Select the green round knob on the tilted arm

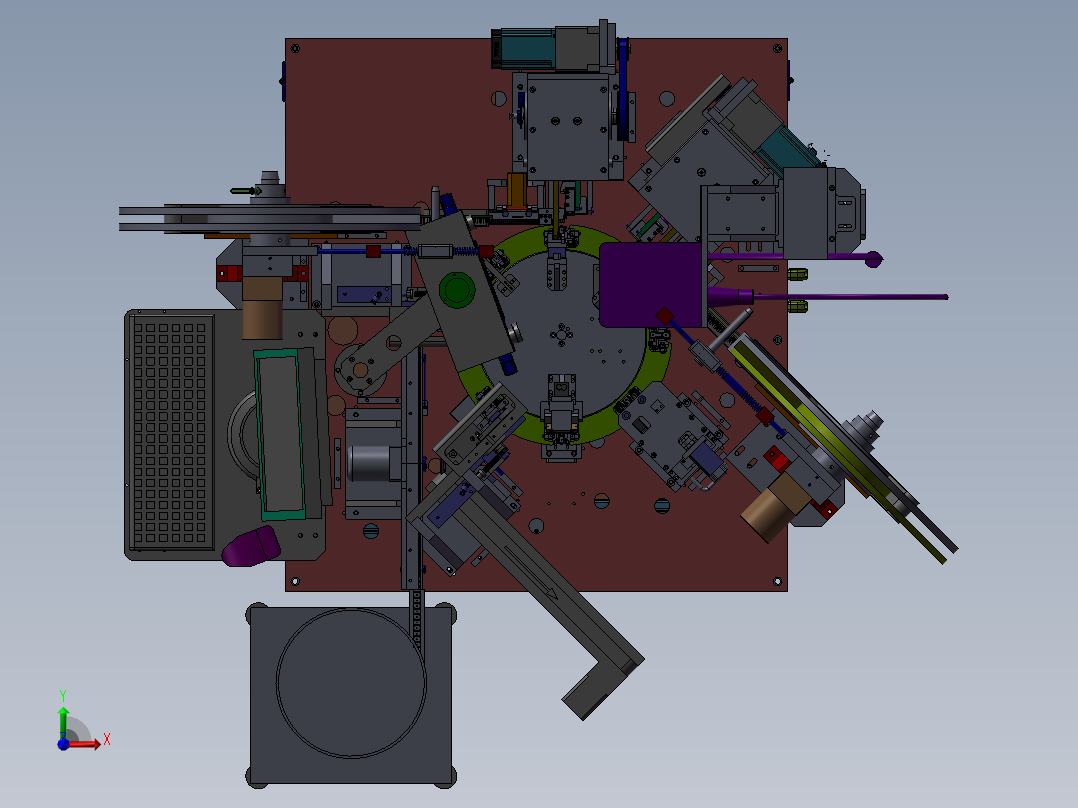coord(456,290)
